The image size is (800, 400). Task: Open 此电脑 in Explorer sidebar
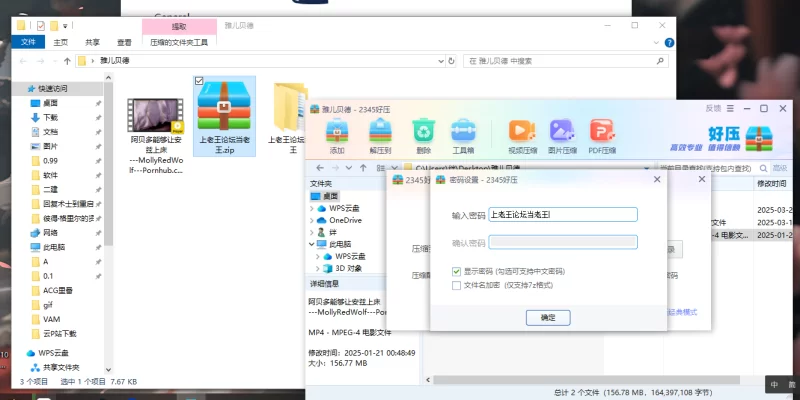[54, 247]
